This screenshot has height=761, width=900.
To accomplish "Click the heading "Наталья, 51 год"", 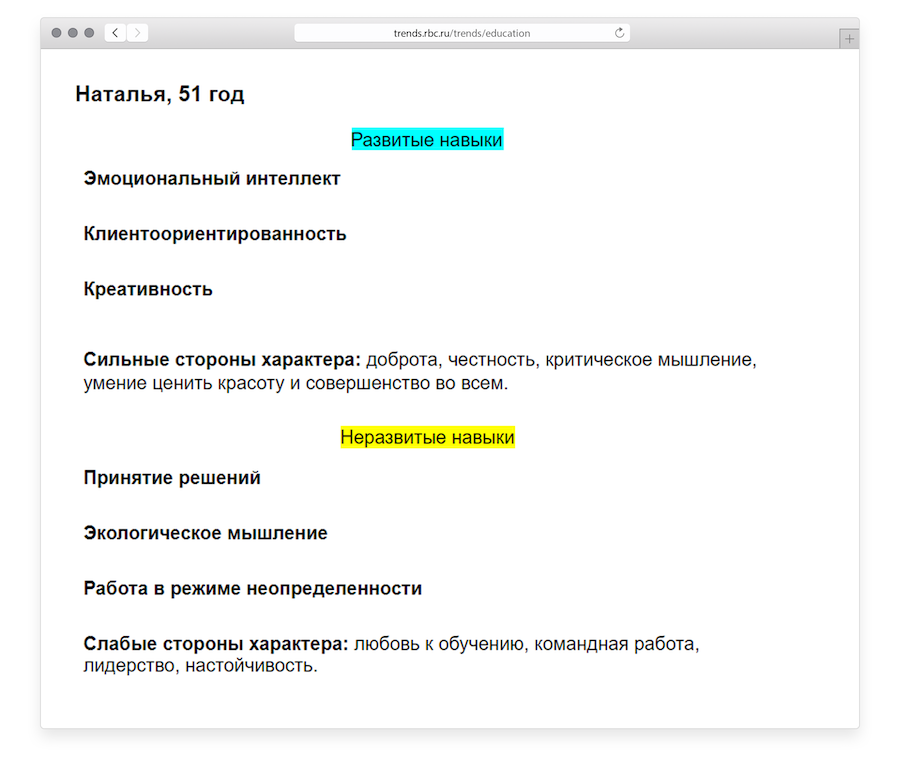I will coord(160,94).
